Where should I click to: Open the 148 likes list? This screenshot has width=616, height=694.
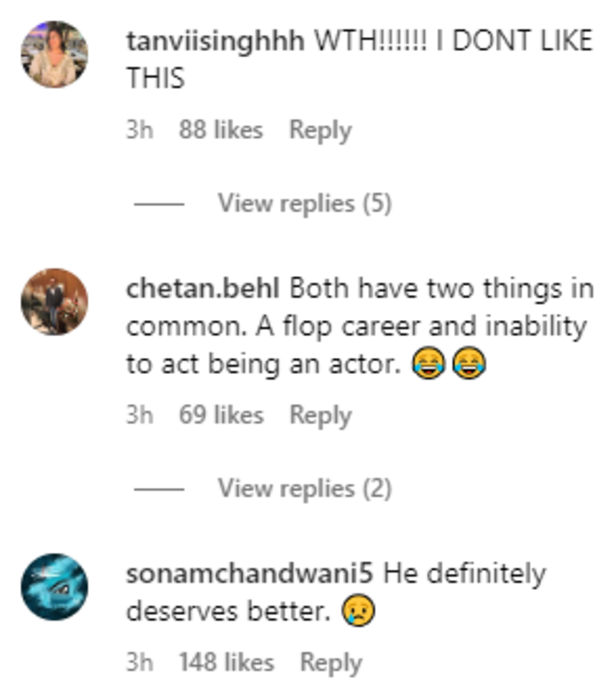click(x=226, y=662)
